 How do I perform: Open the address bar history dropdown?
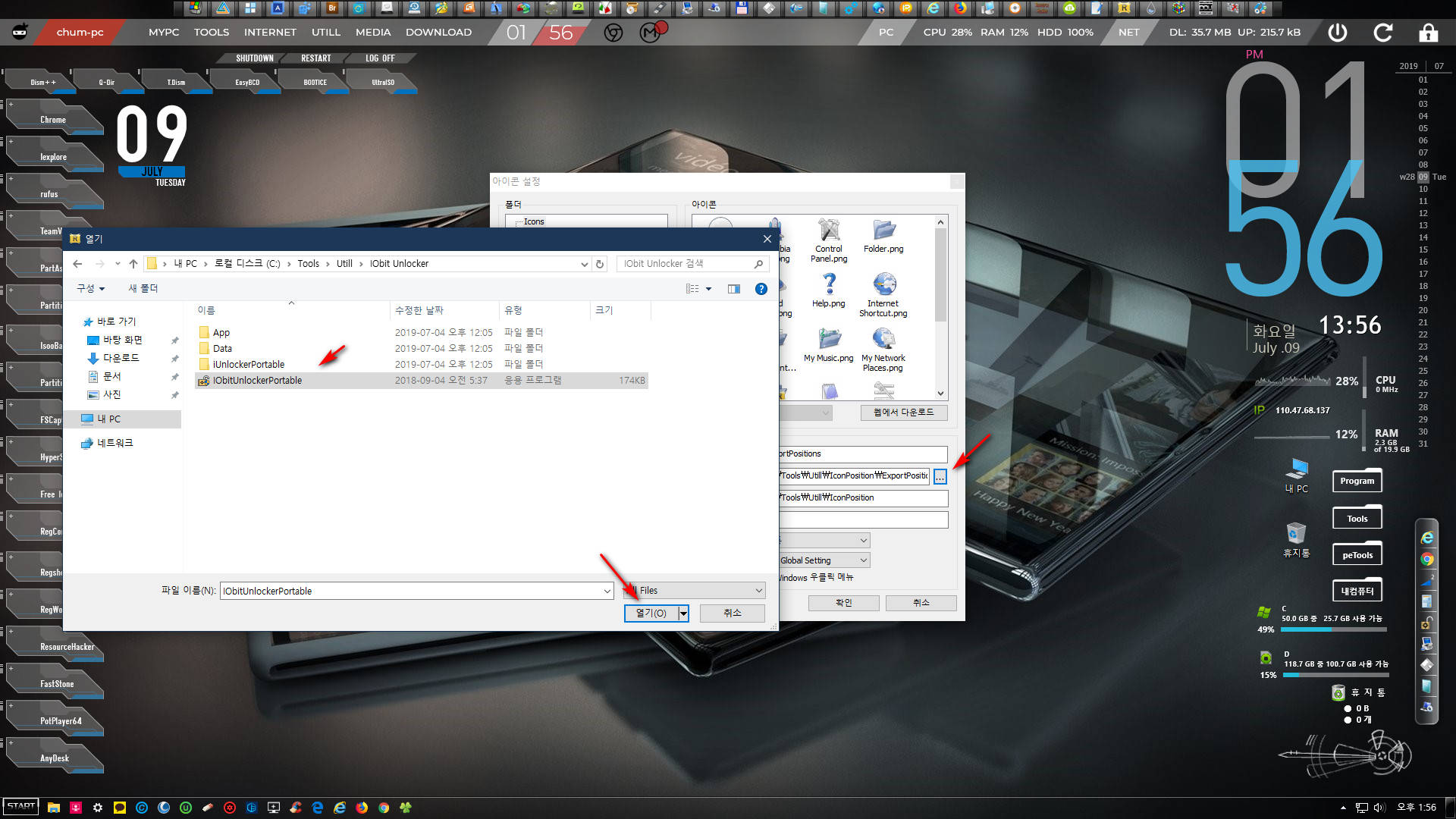[584, 264]
